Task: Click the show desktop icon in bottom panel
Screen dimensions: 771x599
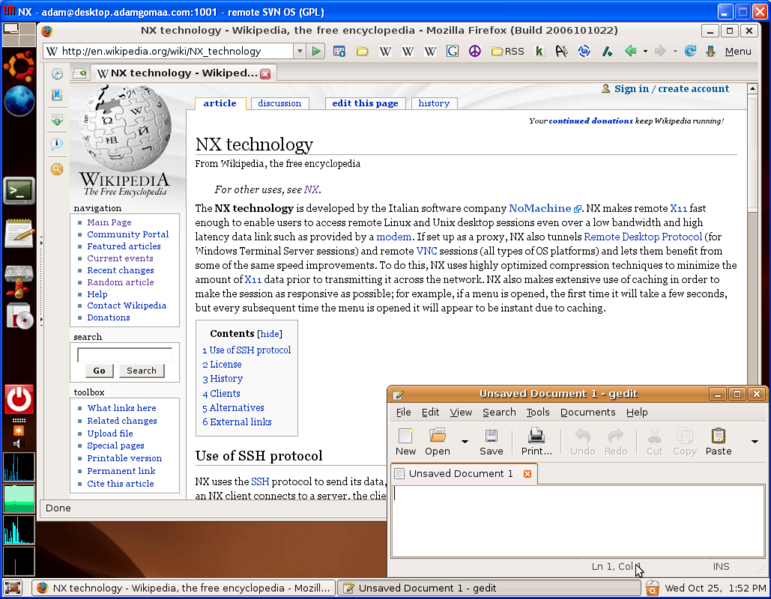Action: click(13, 588)
